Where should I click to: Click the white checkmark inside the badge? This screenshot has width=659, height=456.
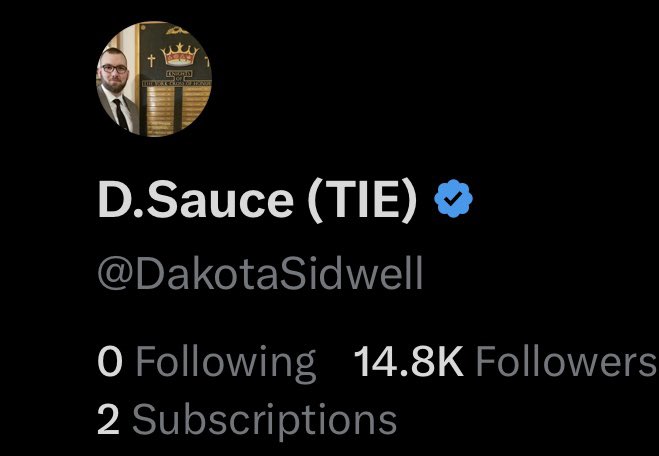[453, 198]
